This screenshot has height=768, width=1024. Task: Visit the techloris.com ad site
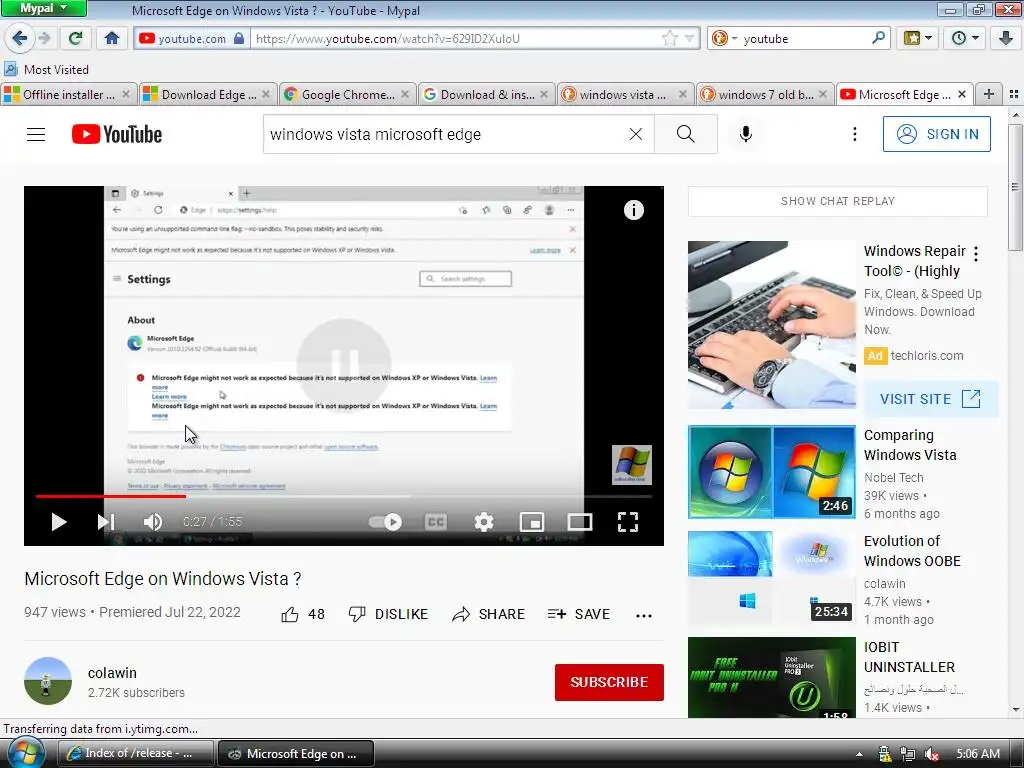click(x=931, y=399)
